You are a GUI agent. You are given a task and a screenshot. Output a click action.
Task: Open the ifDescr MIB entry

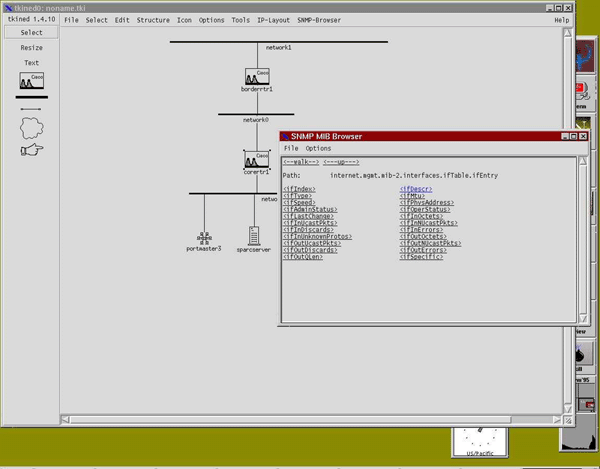click(x=418, y=188)
